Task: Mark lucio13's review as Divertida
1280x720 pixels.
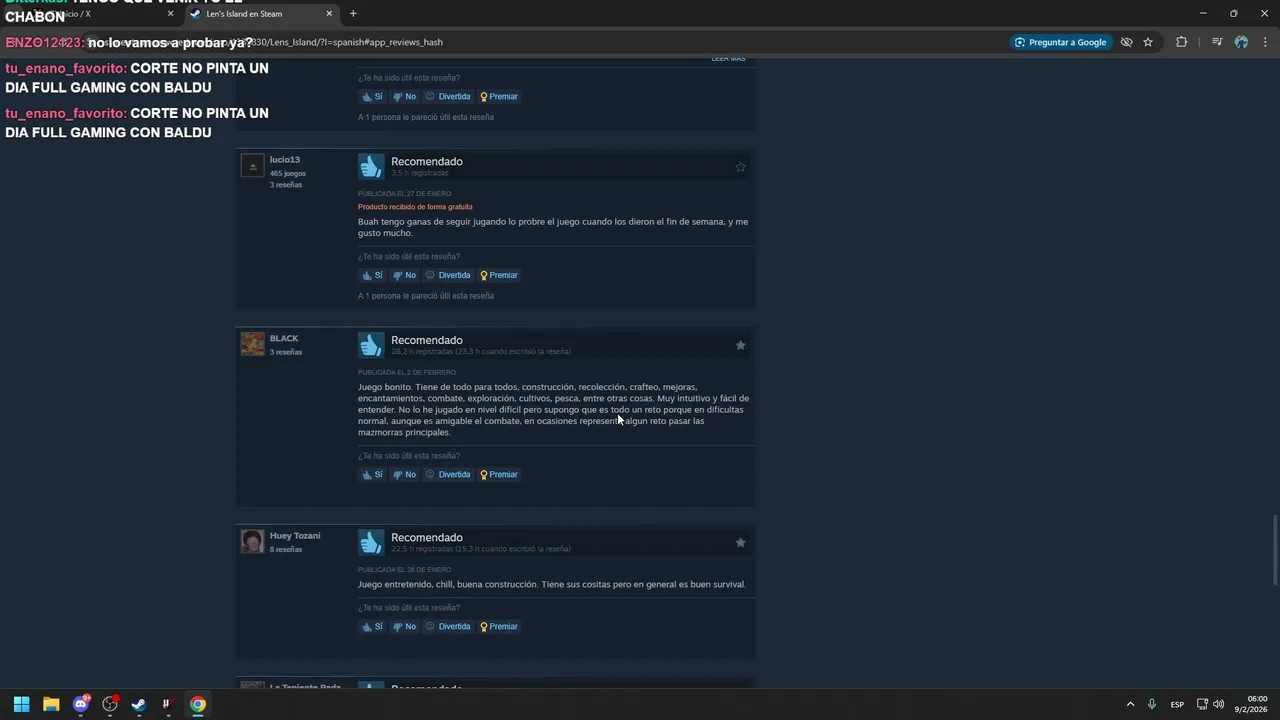Action: tap(447, 275)
